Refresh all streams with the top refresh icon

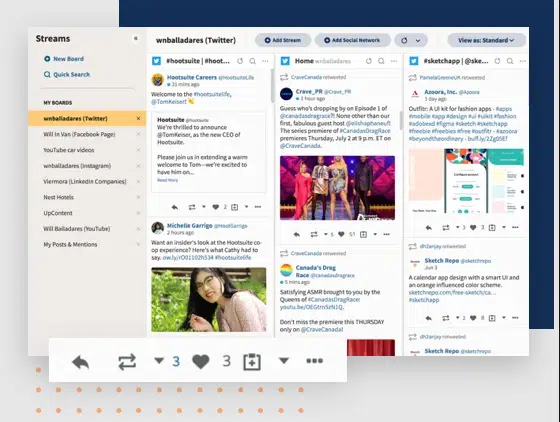tap(404, 40)
